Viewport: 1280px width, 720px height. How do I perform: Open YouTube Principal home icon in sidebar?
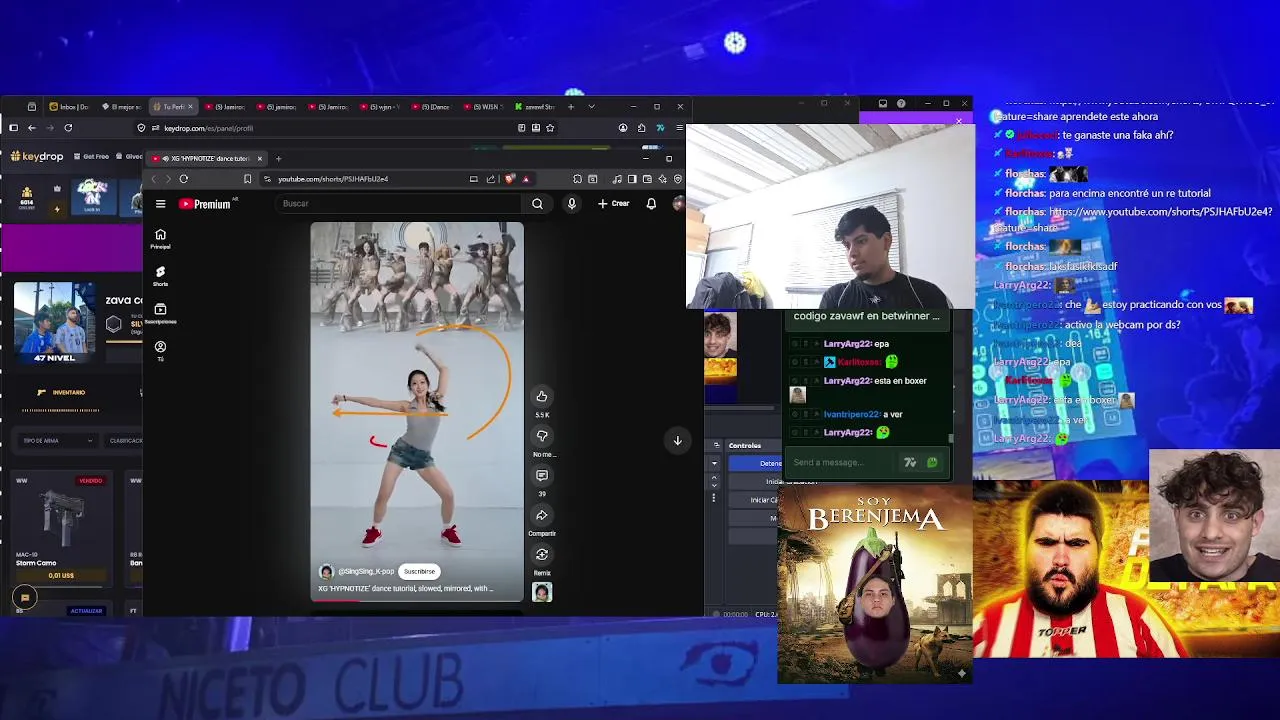point(160,238)
